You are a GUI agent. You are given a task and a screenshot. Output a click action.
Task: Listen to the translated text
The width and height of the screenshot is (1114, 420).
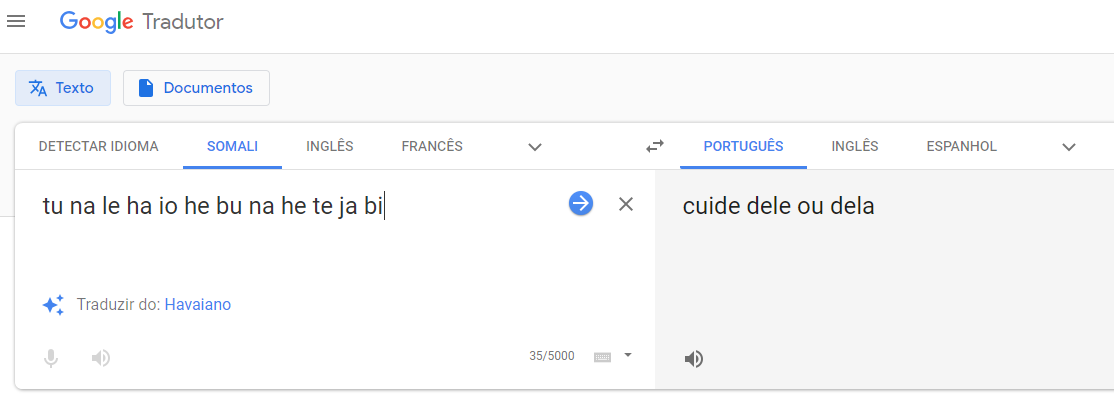tap(694, 359)
